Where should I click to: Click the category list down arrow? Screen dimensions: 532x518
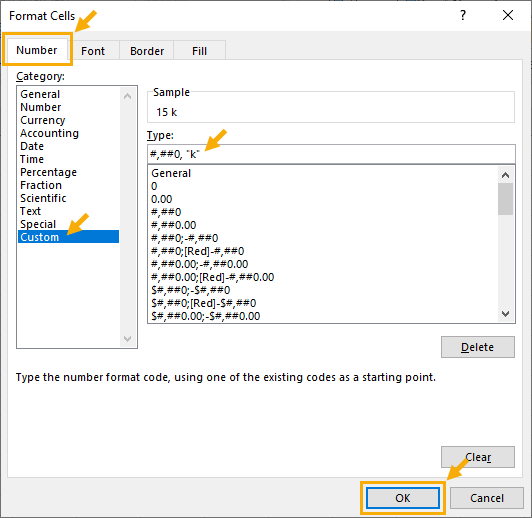(128, 338)
